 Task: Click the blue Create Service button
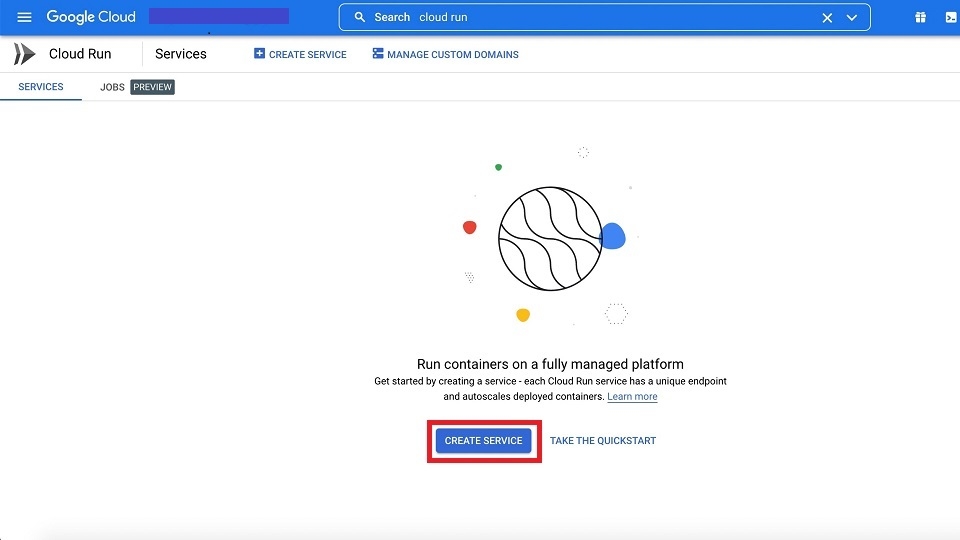tap(484, 441)
